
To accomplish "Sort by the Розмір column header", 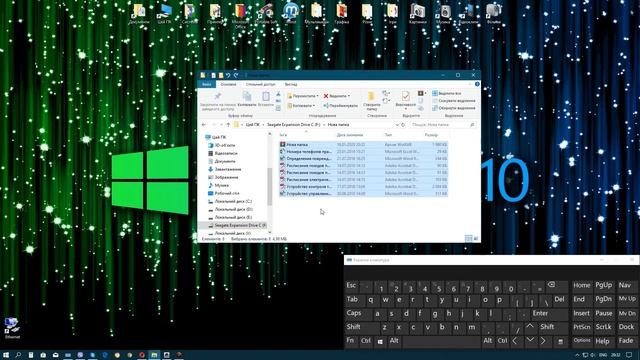I will pyautogui.click(x=431, y=135).
